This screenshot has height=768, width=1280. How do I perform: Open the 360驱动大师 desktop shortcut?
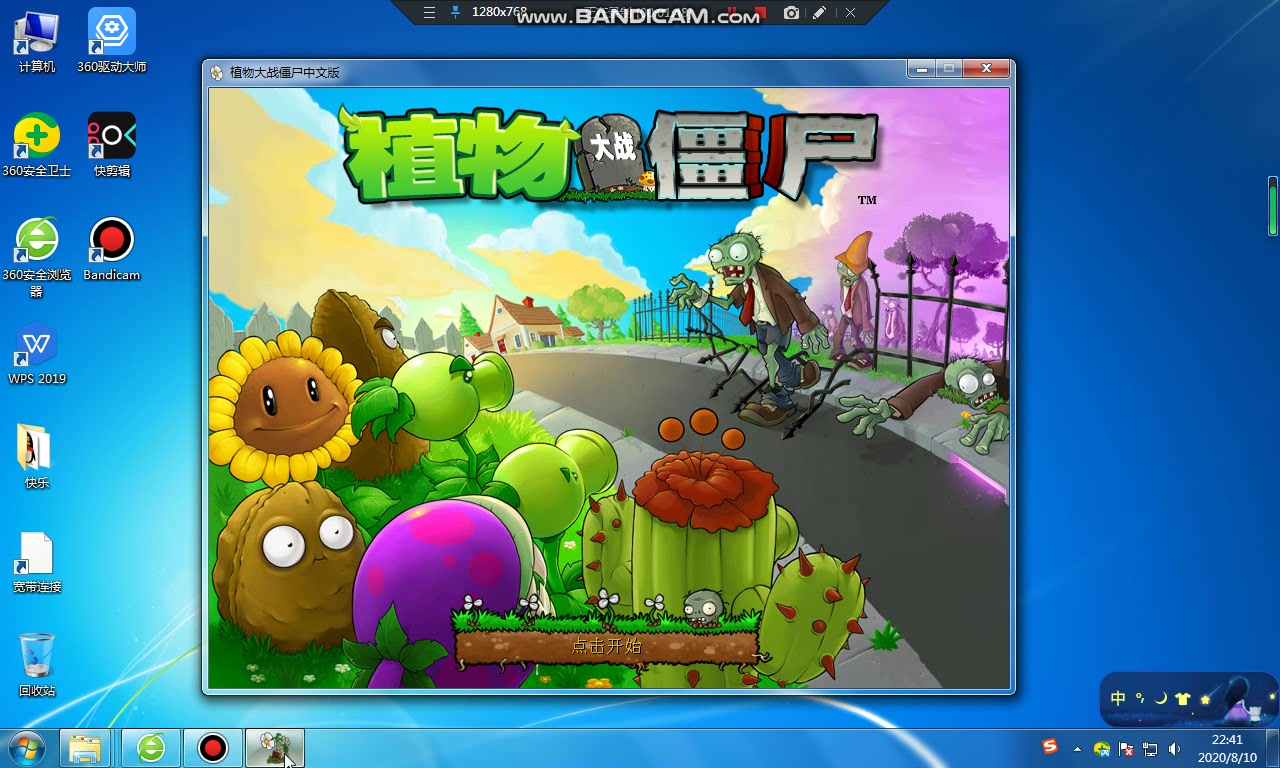click(112, 41)
